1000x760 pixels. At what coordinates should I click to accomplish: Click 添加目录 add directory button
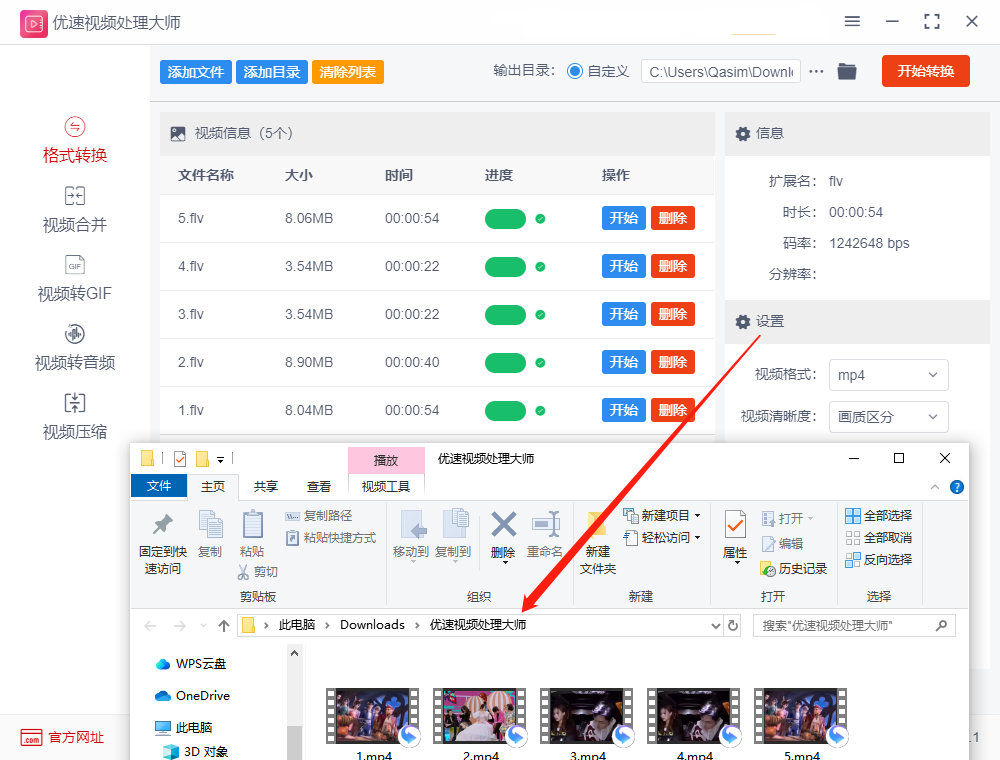coord(272,72)
